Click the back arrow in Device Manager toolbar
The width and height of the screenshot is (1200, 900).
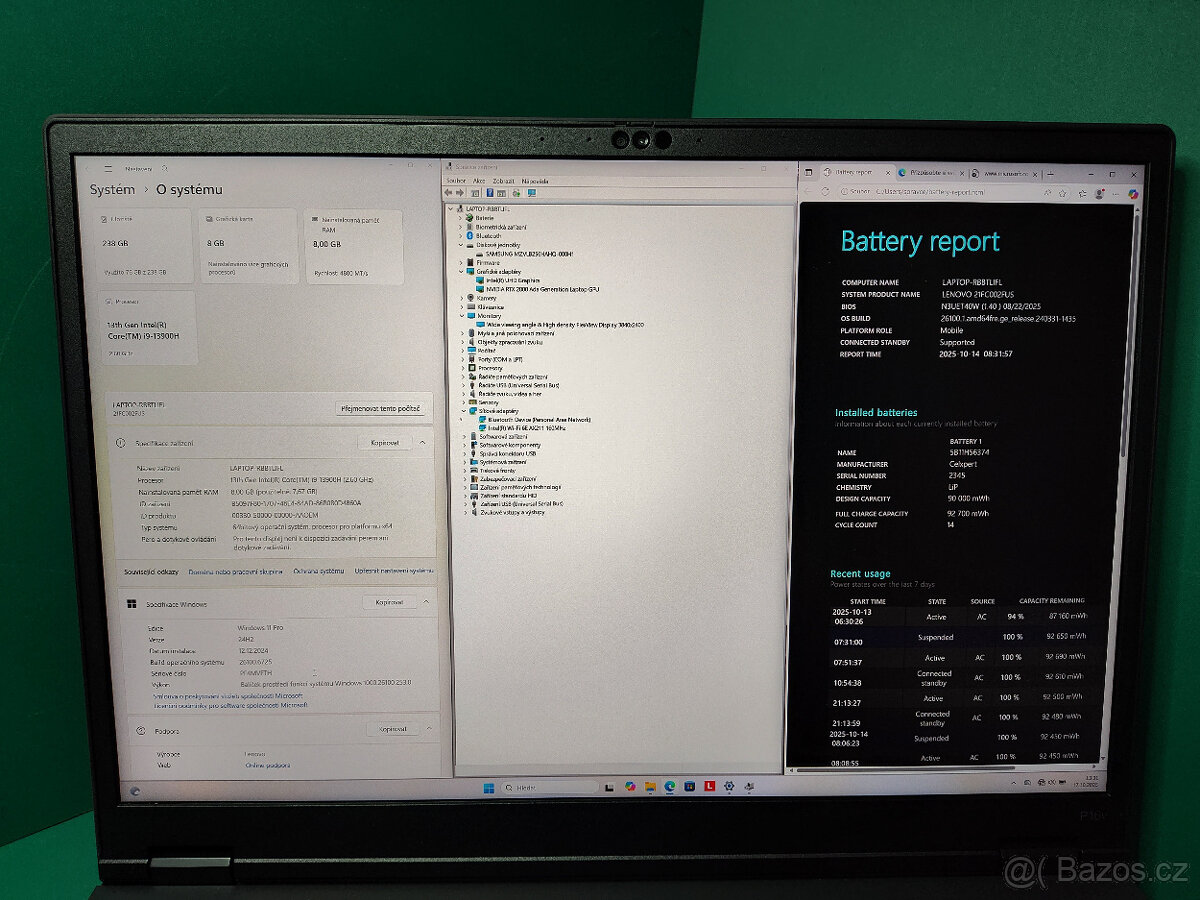tap(449, 193)
